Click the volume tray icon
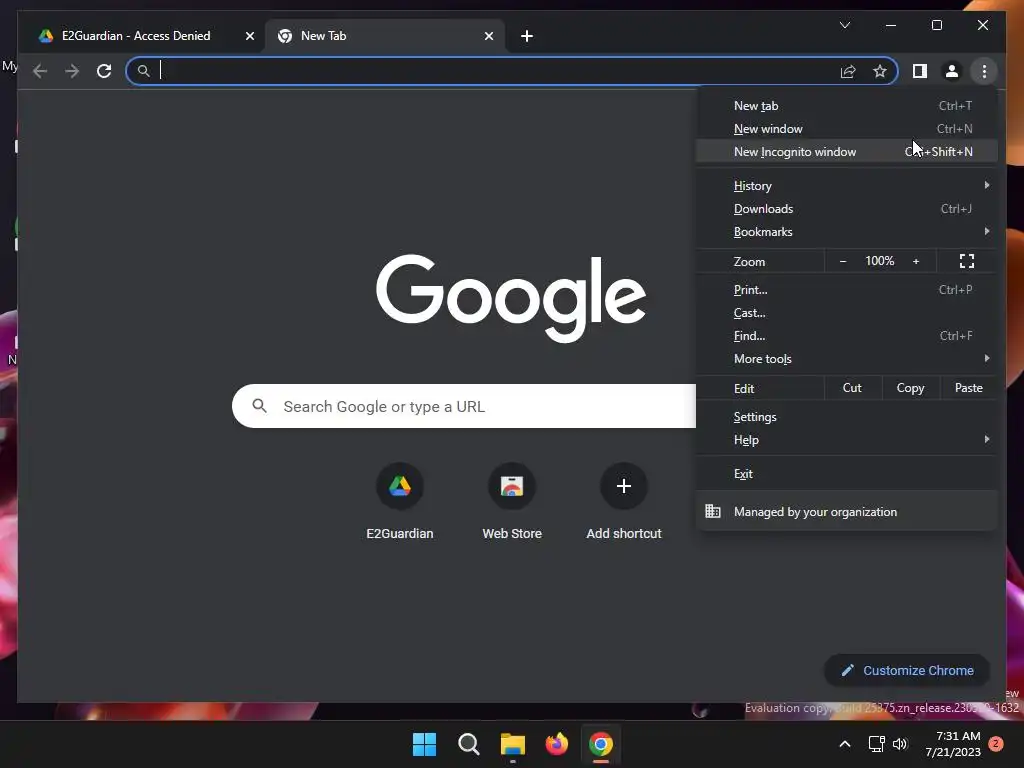The width and height of the screenshot is (1024, 768). click(900, 744)
